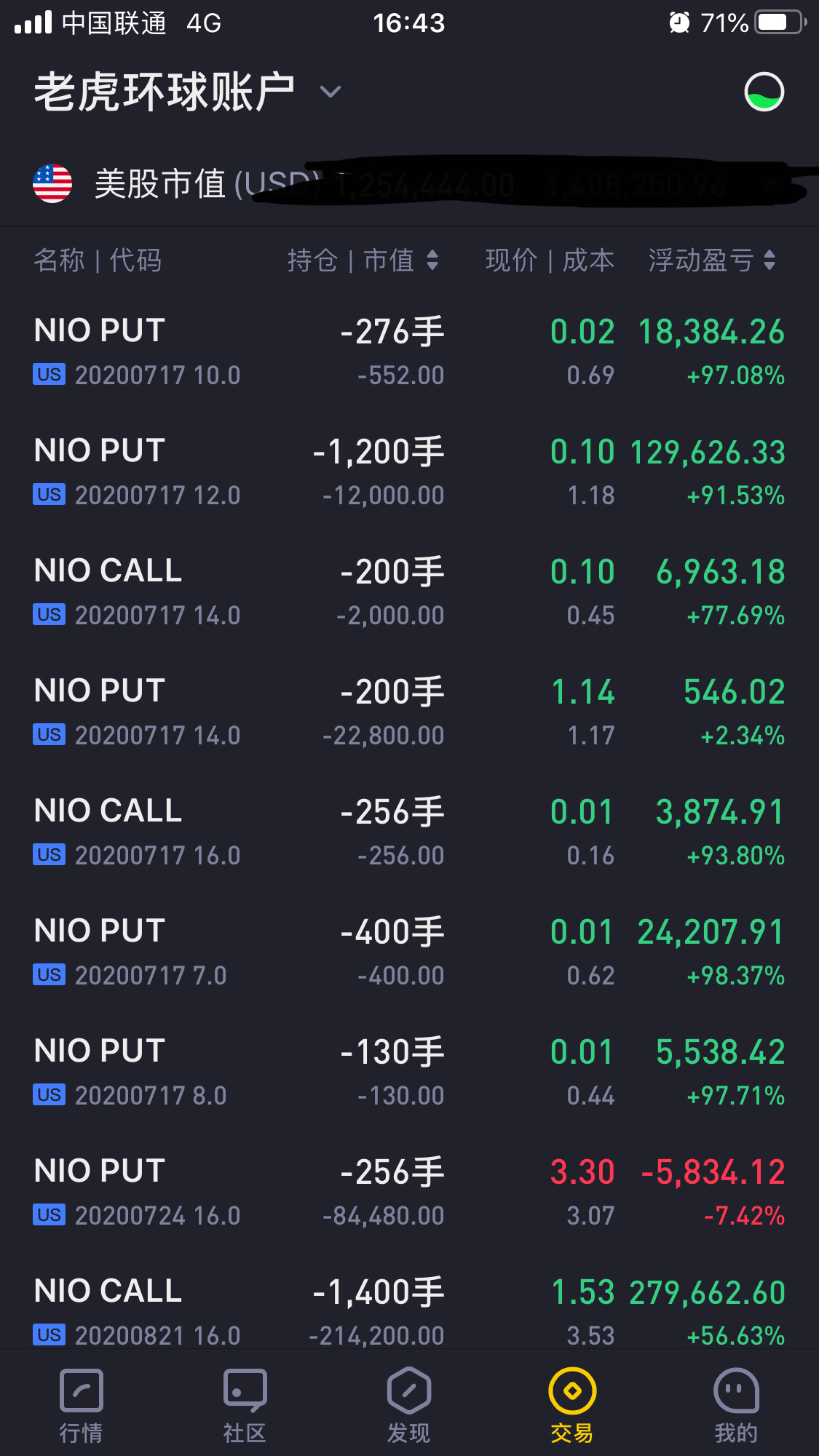This screenshot has height=1456, width=819.
Task: Tap the green account asset circle icon
Action: (x=764, y=92)
